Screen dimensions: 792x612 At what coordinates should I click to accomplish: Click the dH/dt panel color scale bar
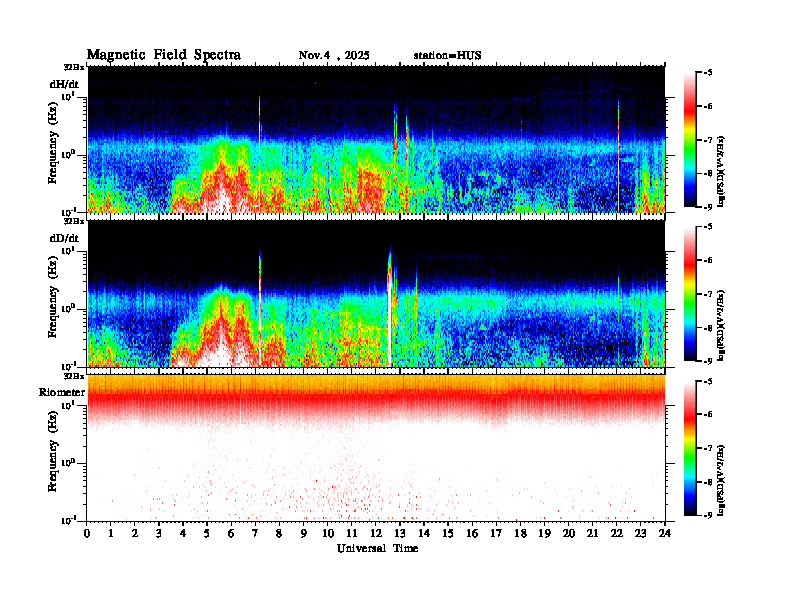(690, 140)
